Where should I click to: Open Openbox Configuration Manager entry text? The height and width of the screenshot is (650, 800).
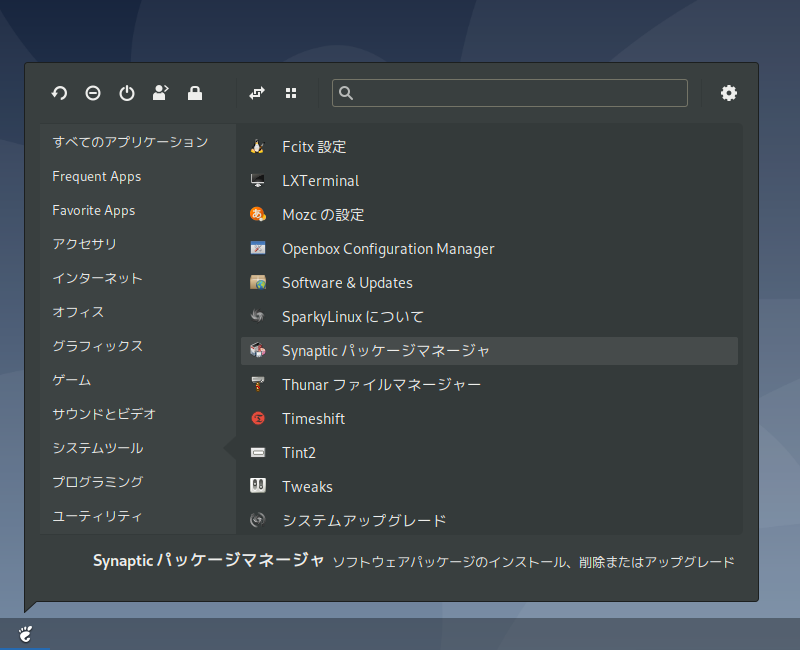click(388, 248)
